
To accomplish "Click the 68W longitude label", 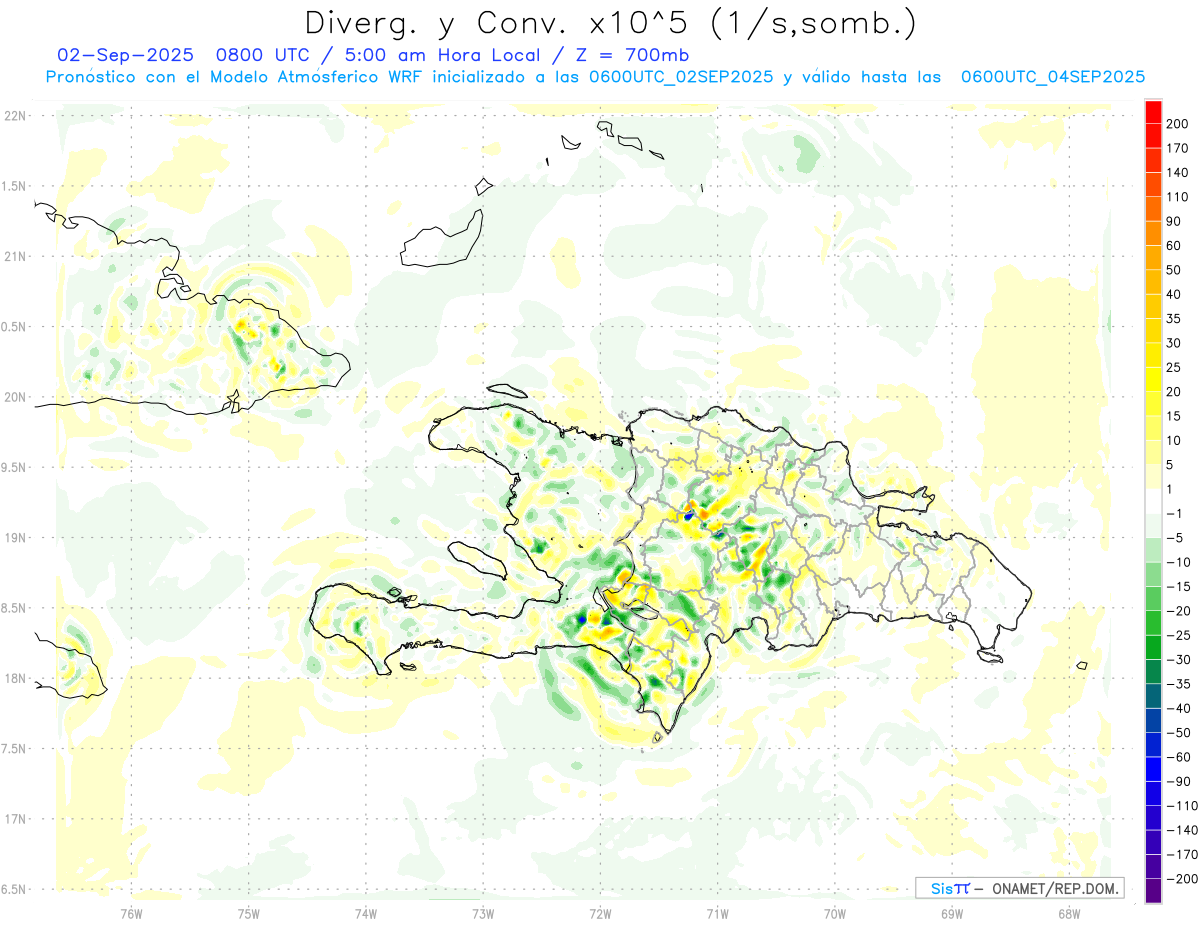I will (x=1068, y=914).
